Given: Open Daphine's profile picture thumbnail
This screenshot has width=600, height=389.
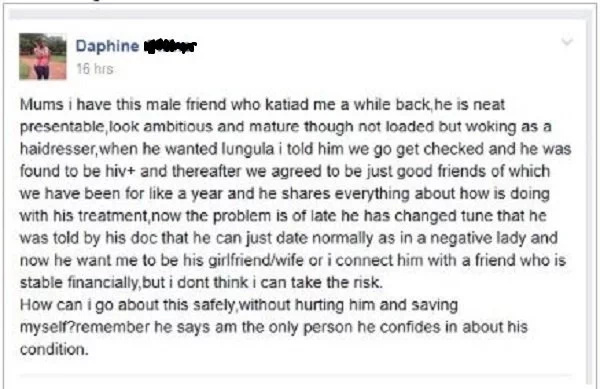Looking at the screenshot, I should tap(42, 57).
